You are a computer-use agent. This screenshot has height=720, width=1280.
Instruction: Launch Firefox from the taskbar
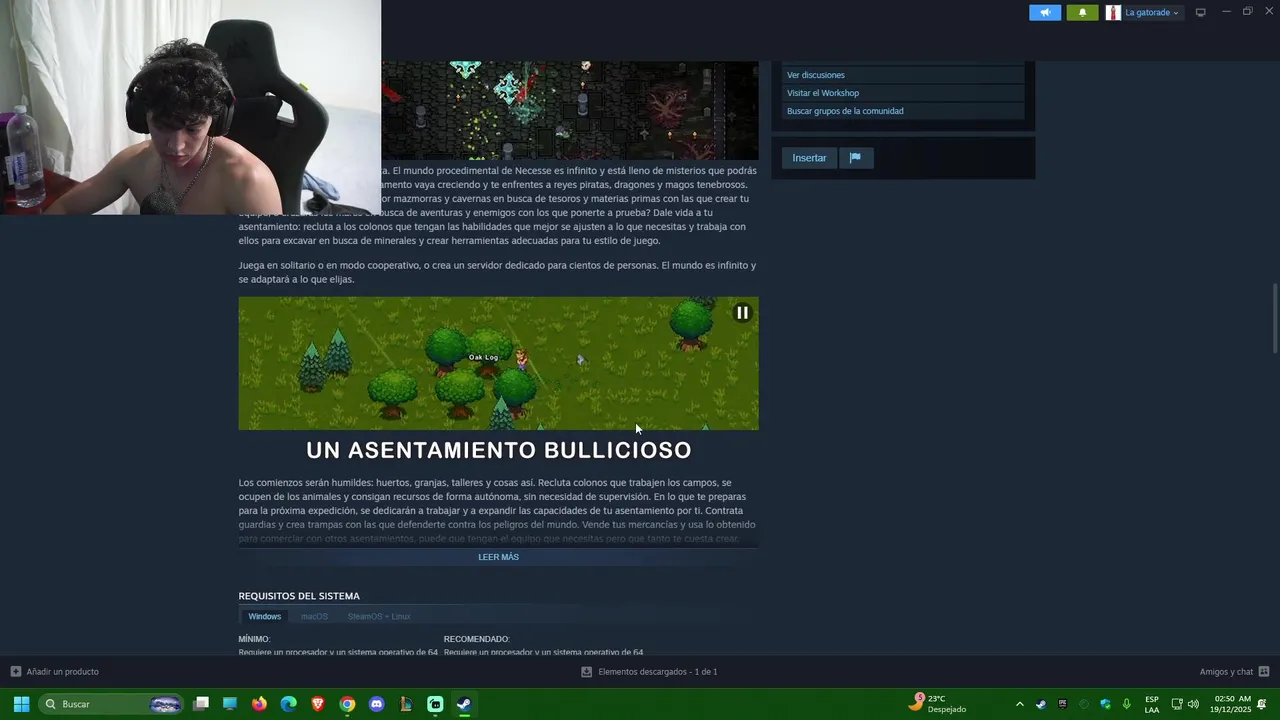(259, 704)
